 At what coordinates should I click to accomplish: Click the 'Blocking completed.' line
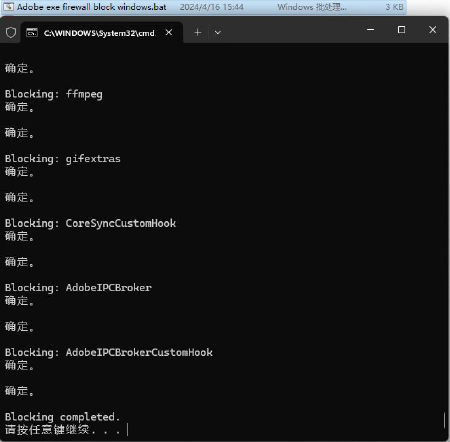pyautogui.click(x=62, y=417)
